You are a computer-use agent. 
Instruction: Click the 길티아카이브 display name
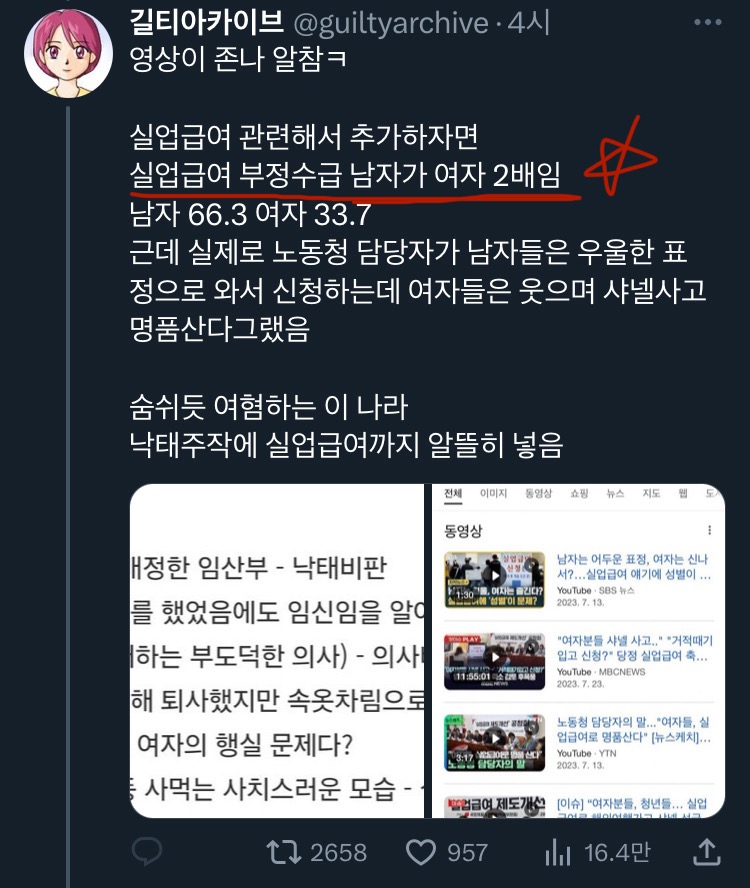(207, 23)
